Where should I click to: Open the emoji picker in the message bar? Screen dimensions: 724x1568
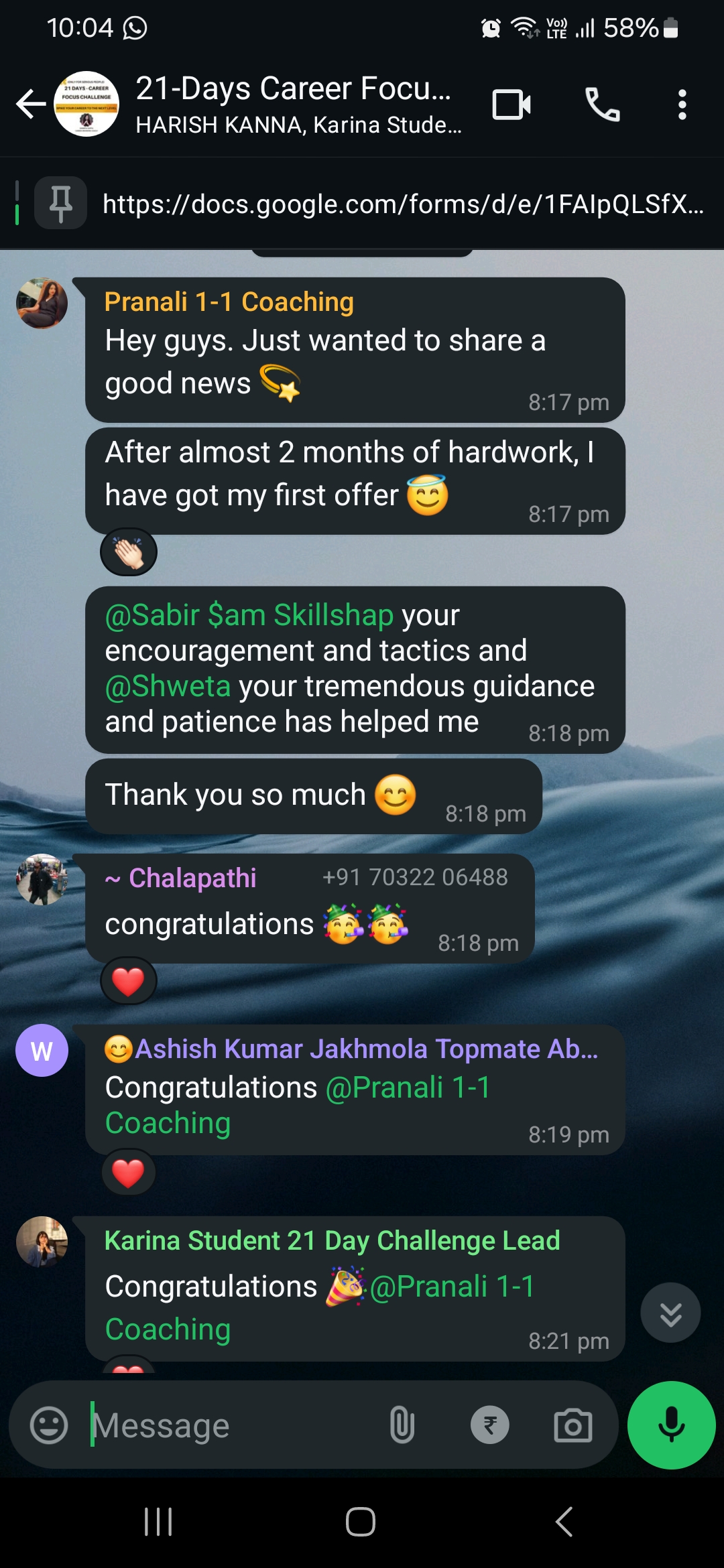point(49,1425)
